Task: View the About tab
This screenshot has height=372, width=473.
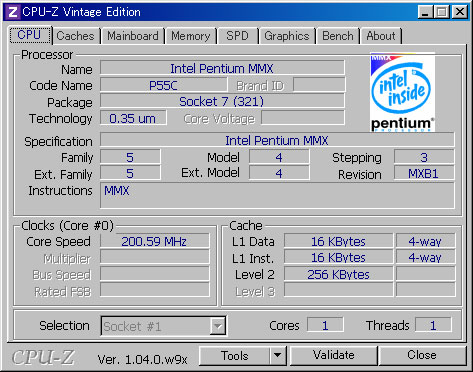Action: [x=381, y=36]
